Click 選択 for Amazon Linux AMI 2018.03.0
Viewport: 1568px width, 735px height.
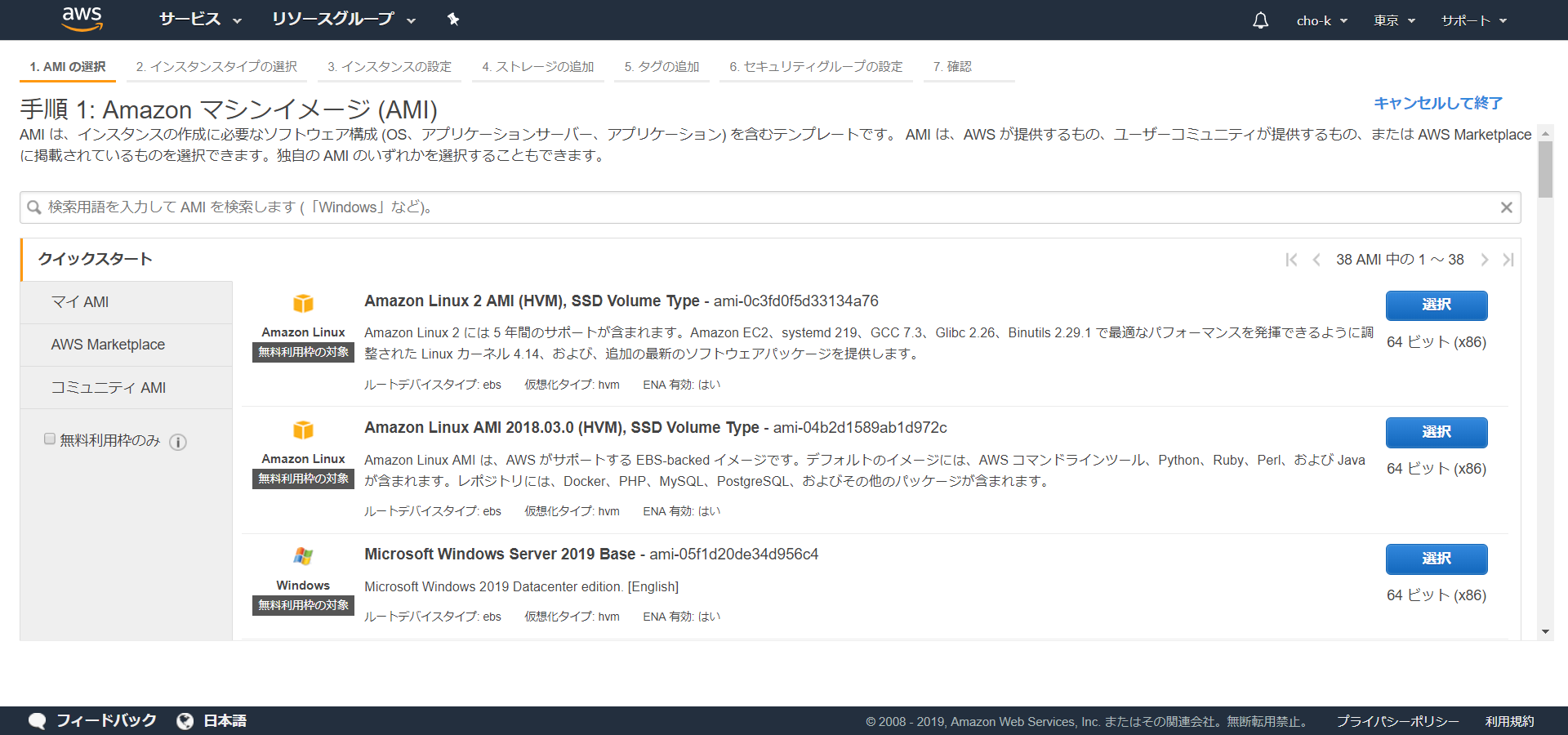tap(1437, 432)
